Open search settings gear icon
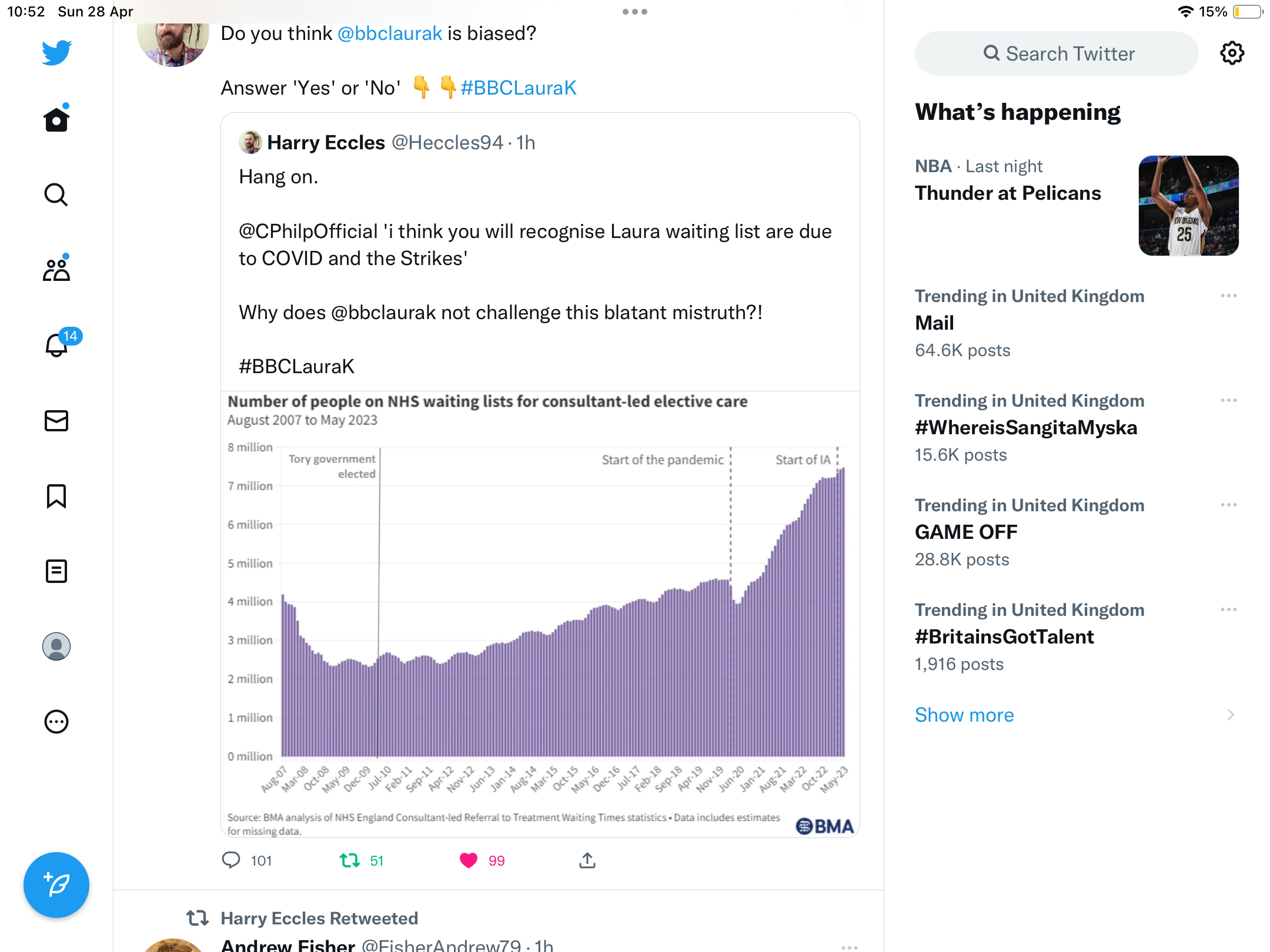This screenshot has height=952, width=1270. point(1232,53)
